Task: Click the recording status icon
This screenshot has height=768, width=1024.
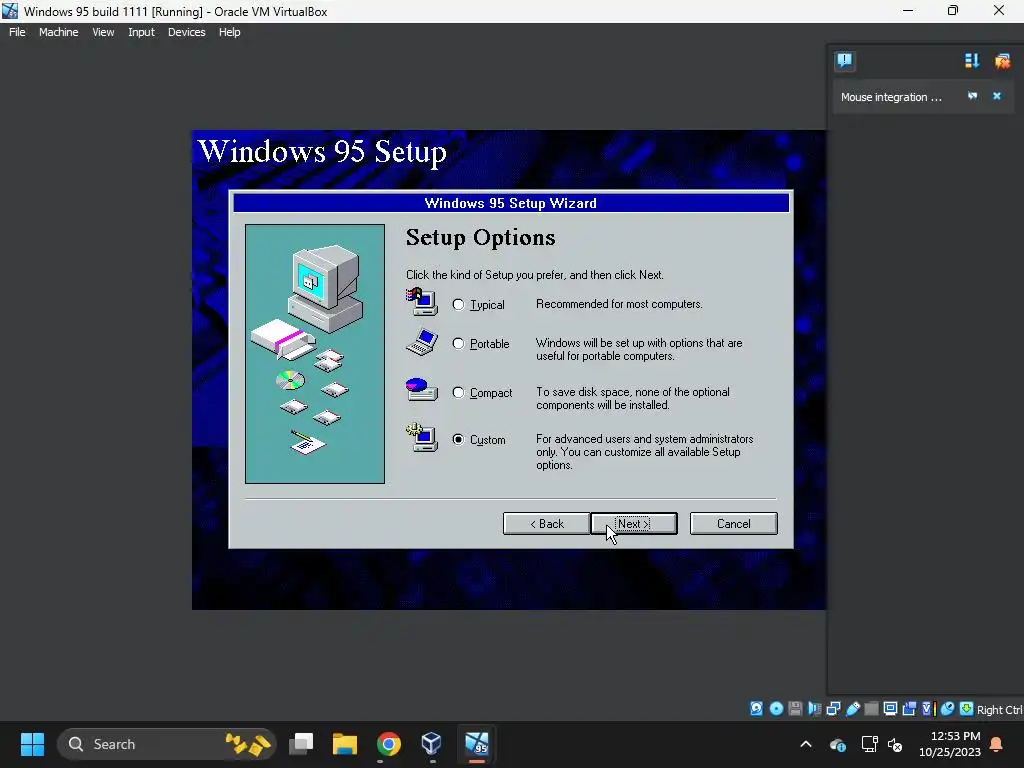Action: [x=909, y=709]
